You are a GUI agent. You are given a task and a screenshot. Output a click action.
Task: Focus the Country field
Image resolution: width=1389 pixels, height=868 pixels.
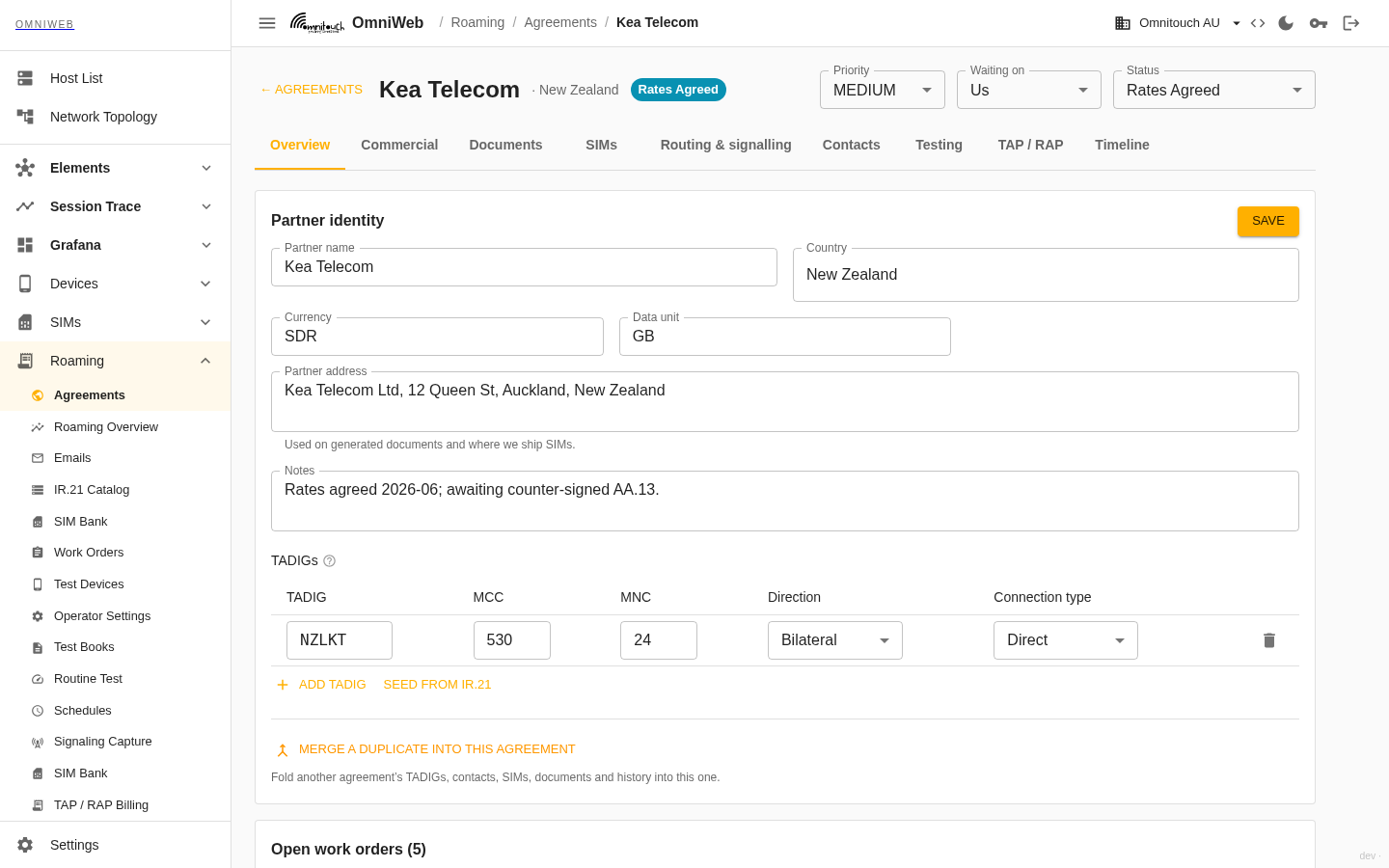[1046, 275]
